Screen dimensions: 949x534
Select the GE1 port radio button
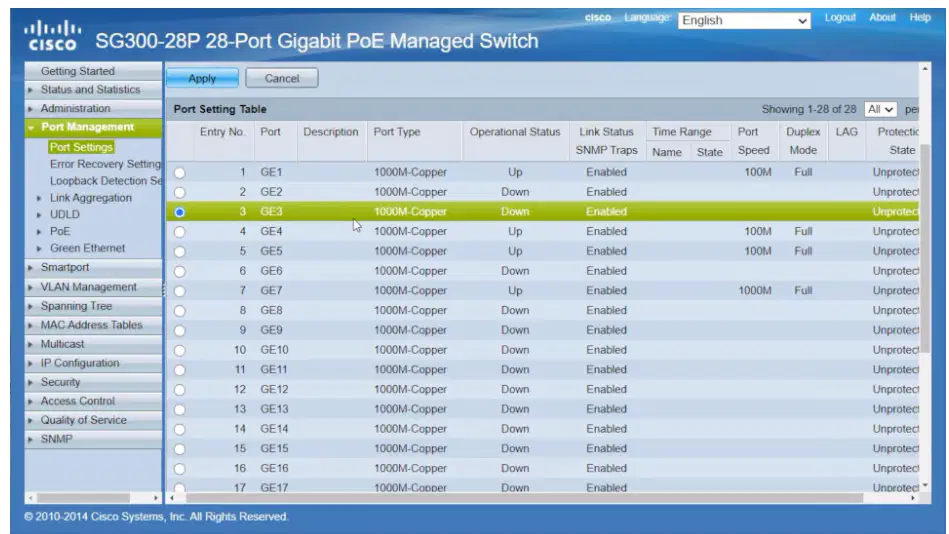coord(180,173)
